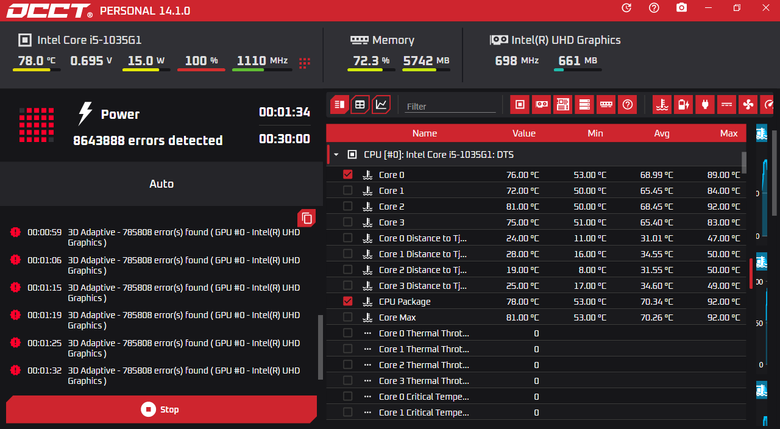Switch to graph-only monitoring view
Screen dimensions: 780x429
[381, 105]
